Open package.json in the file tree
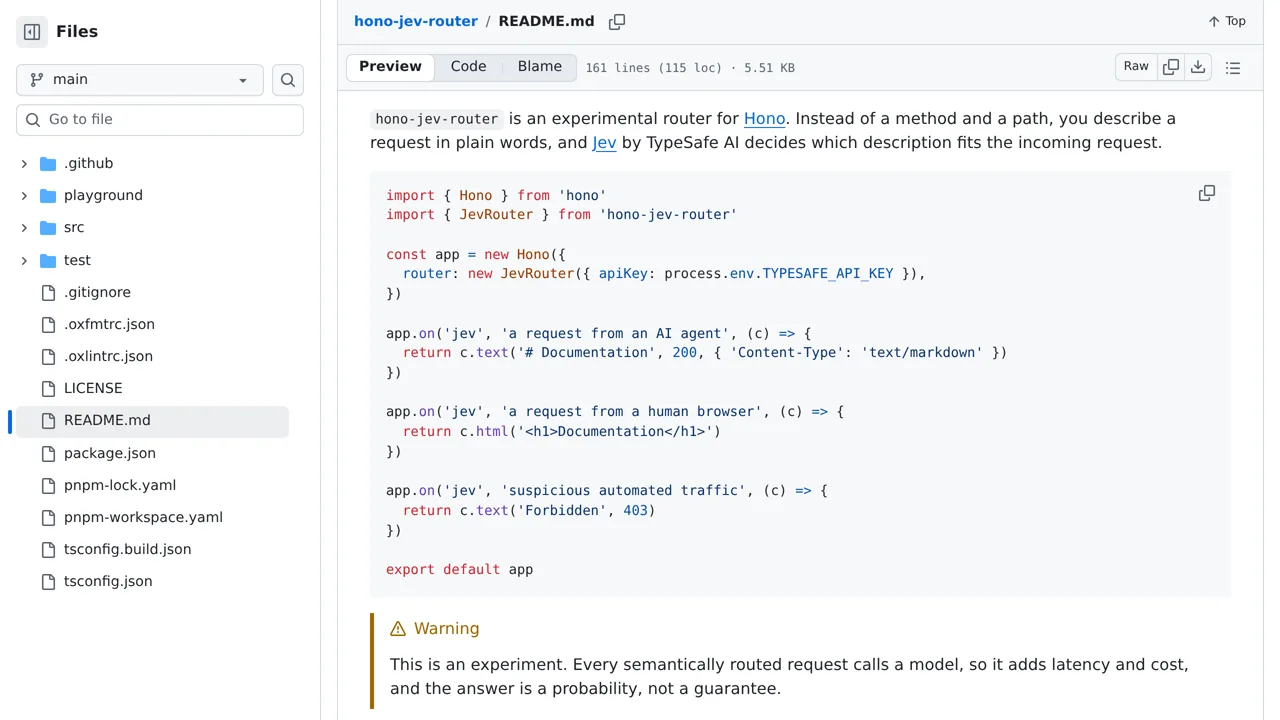1280x720 pixels. tap(152, 453)
